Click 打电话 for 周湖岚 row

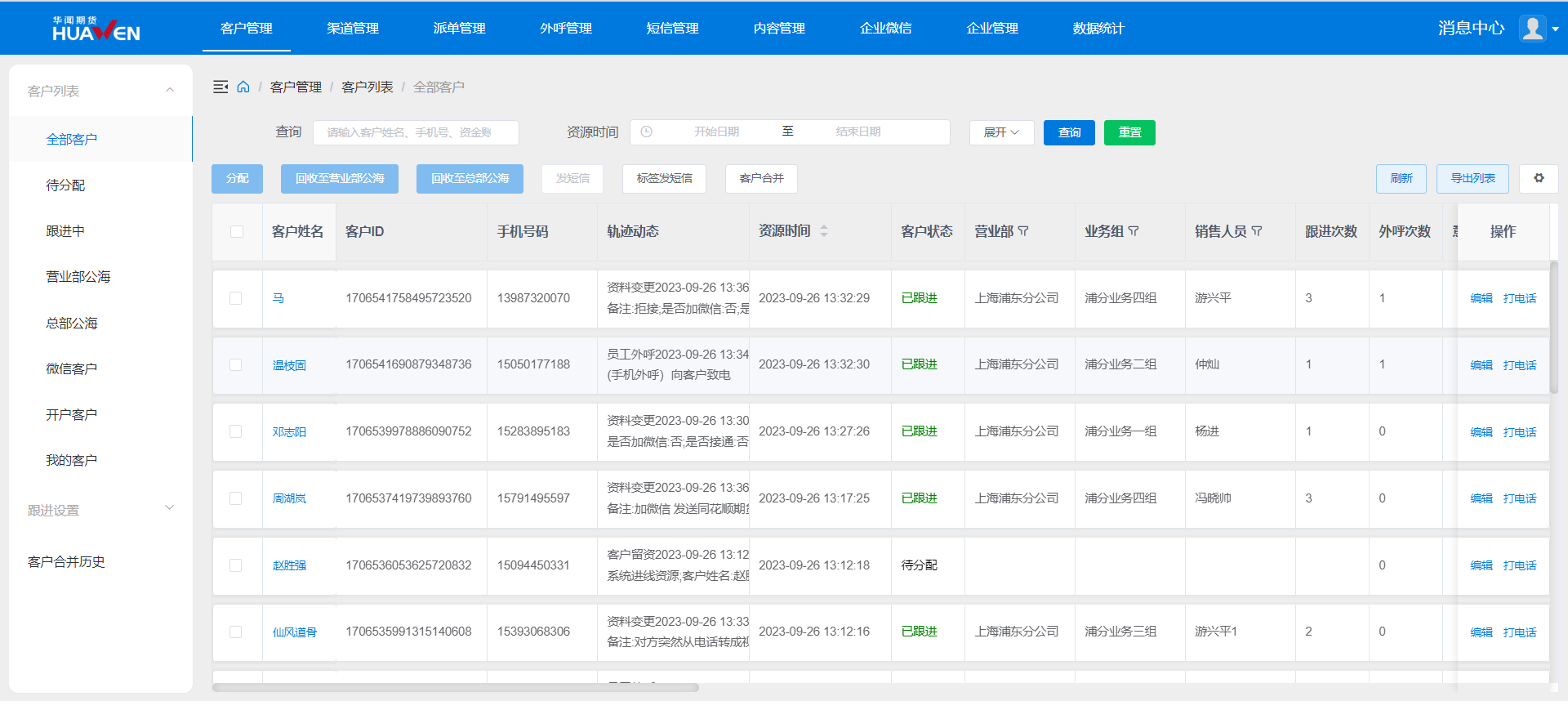click(1520, 498)
